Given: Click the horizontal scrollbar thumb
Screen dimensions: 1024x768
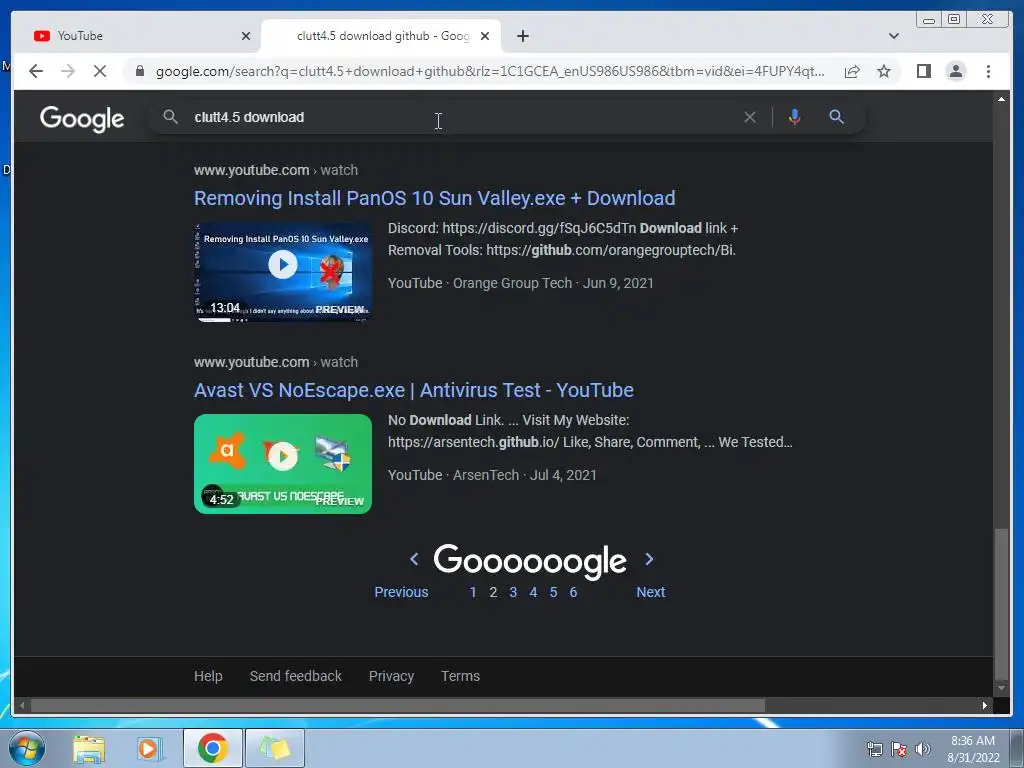Looking at the screenshot, I should [398, 705].
